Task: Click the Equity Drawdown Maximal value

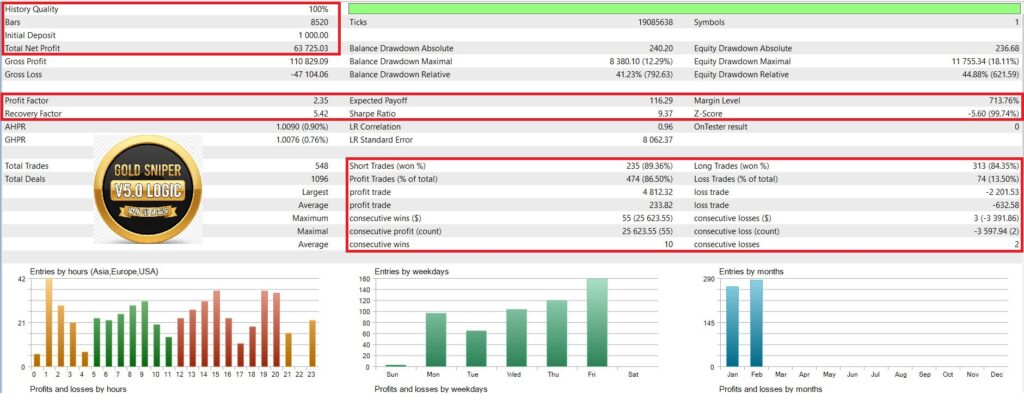Action: coord(980,61)
